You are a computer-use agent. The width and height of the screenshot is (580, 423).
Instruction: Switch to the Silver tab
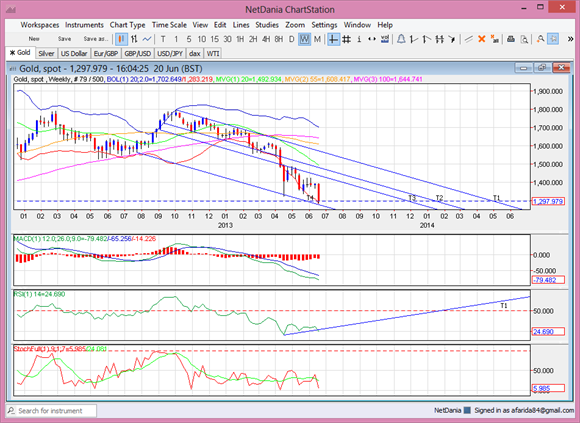(46, 54)
